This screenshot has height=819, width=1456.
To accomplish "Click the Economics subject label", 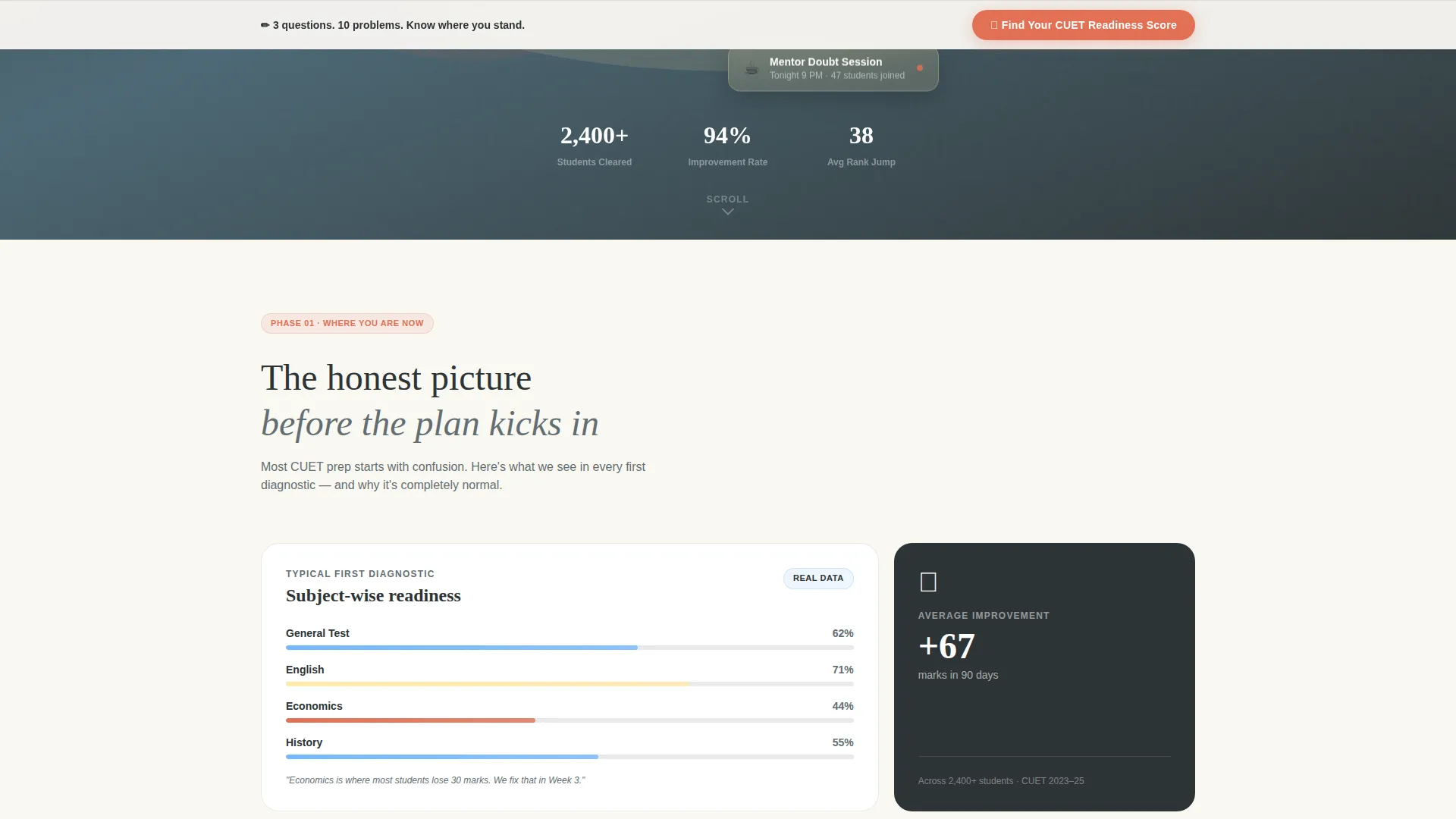I will 314,706.
